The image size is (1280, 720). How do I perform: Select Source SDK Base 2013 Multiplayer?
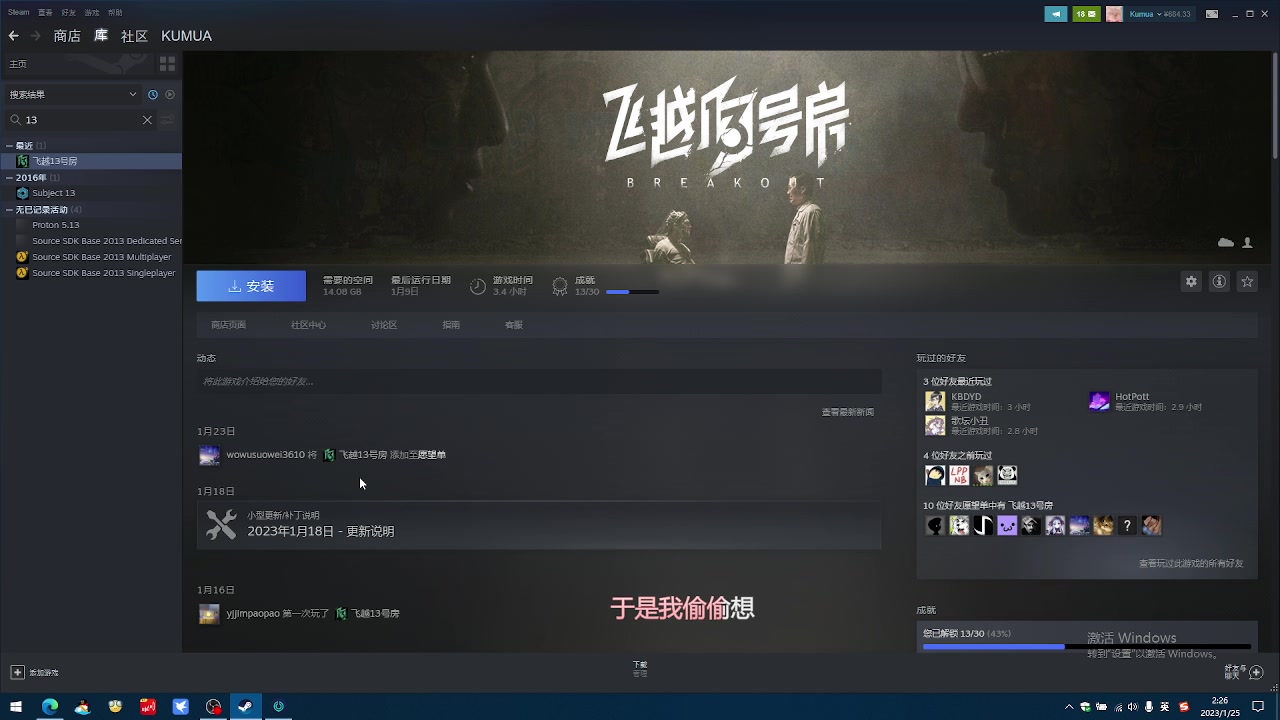(91, 257)
